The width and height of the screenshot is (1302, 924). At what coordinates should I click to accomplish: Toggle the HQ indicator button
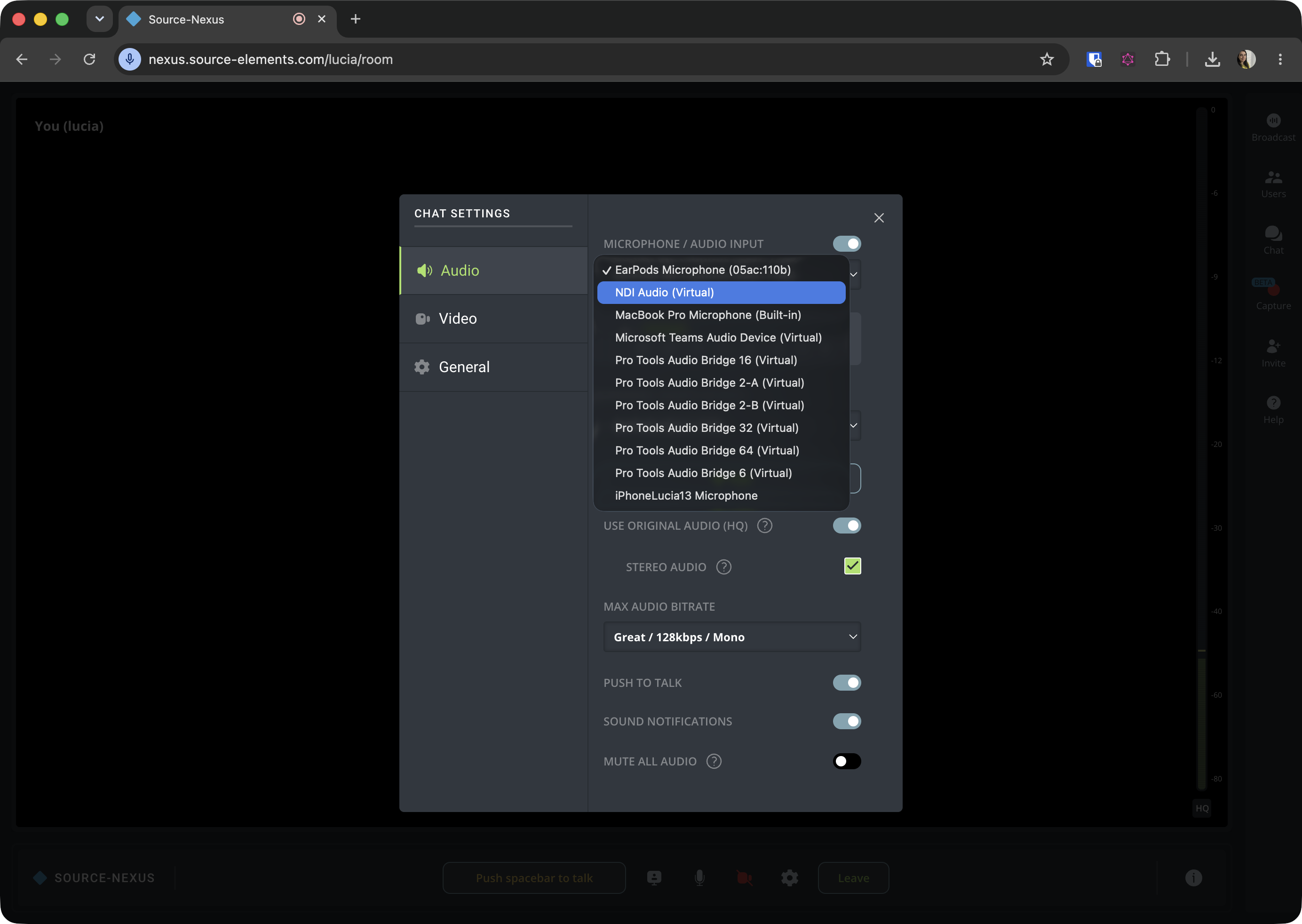pos(1202,808)
